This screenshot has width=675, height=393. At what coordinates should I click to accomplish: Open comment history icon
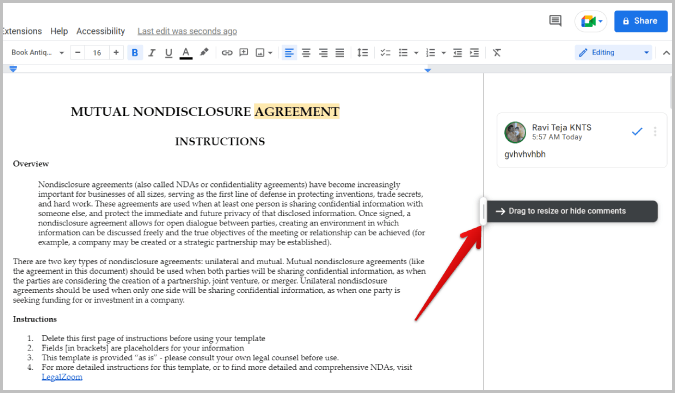coord(555,20)
